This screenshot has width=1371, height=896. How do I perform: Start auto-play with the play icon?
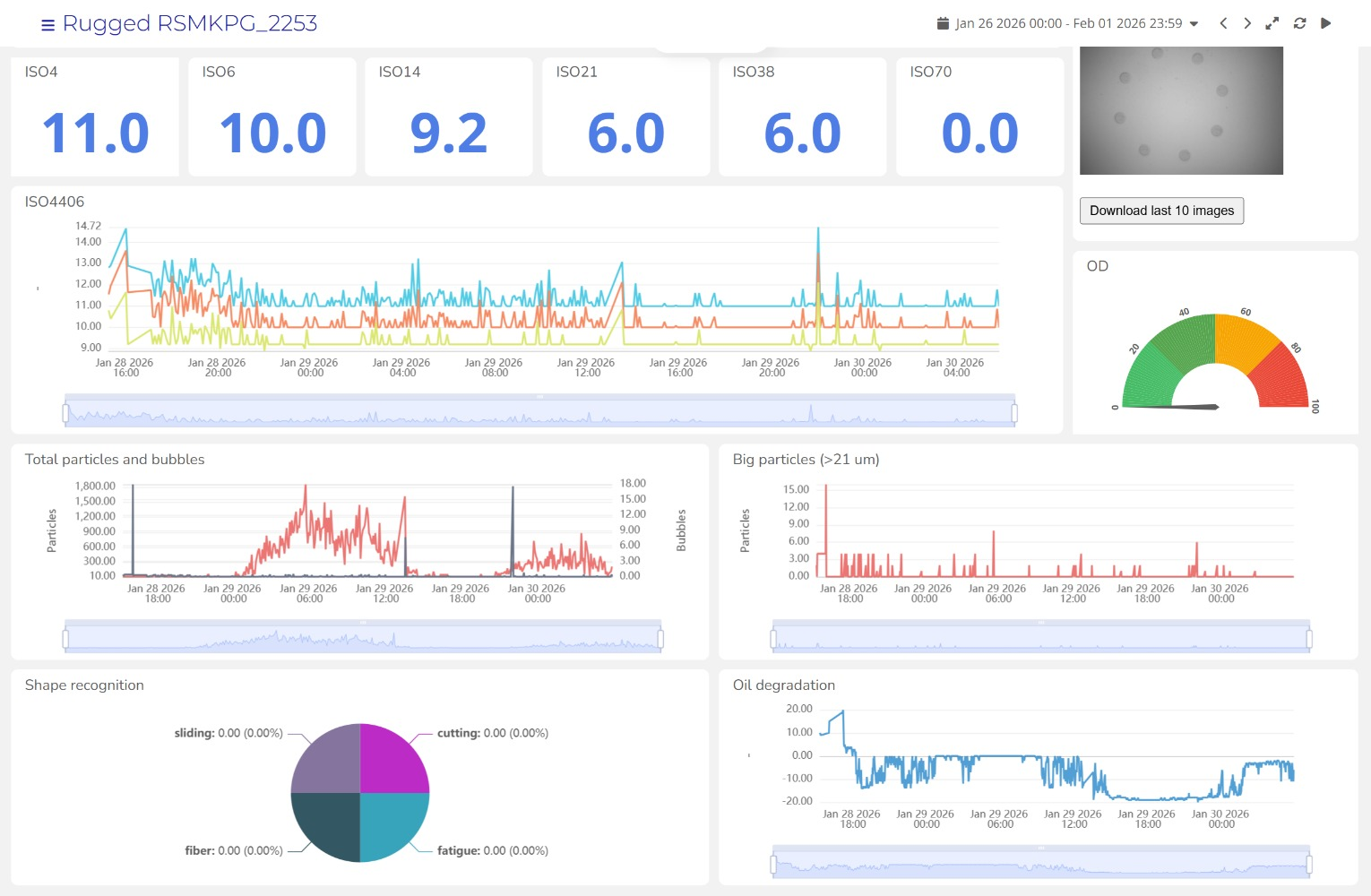pyautogui.click(x=1326, y=23)
